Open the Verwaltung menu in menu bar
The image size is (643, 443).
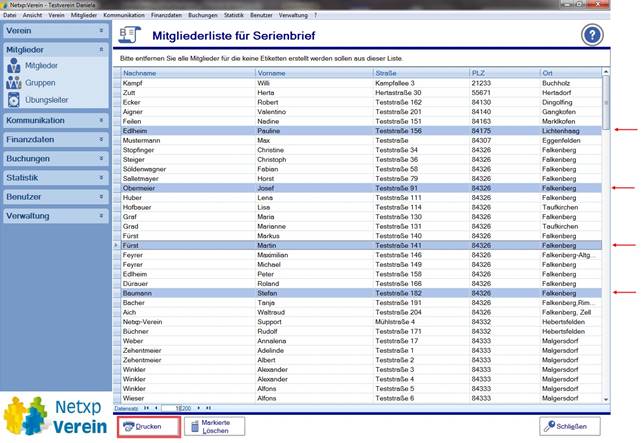coord(293,15)
